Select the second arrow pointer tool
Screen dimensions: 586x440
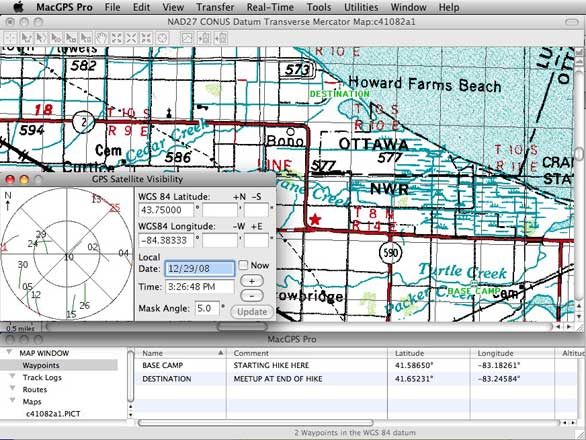pos(41,38)
